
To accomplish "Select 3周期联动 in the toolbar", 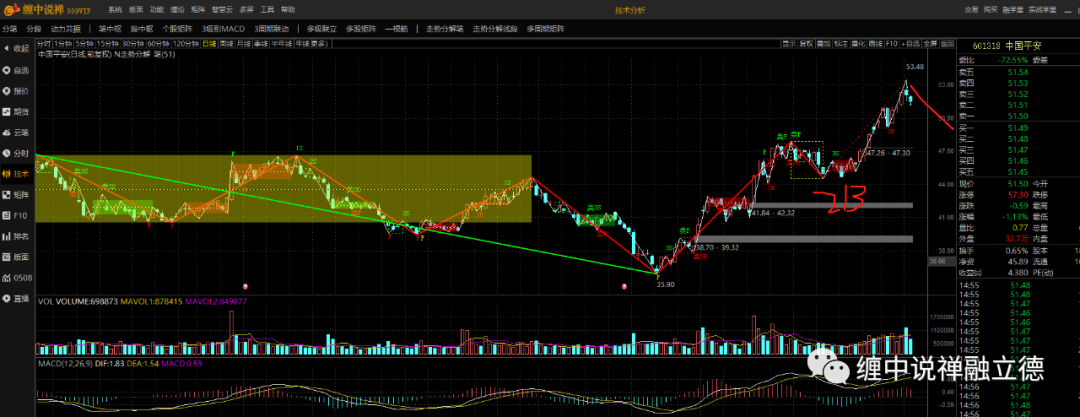I will click(x=271, y=29).
